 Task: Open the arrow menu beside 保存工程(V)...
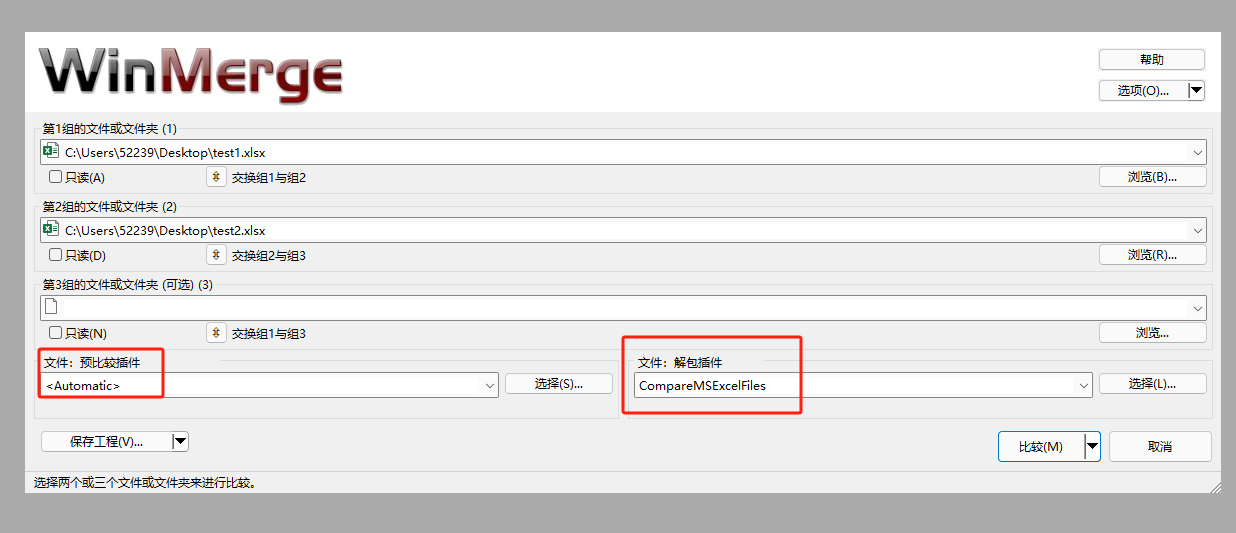pos(179,441)
